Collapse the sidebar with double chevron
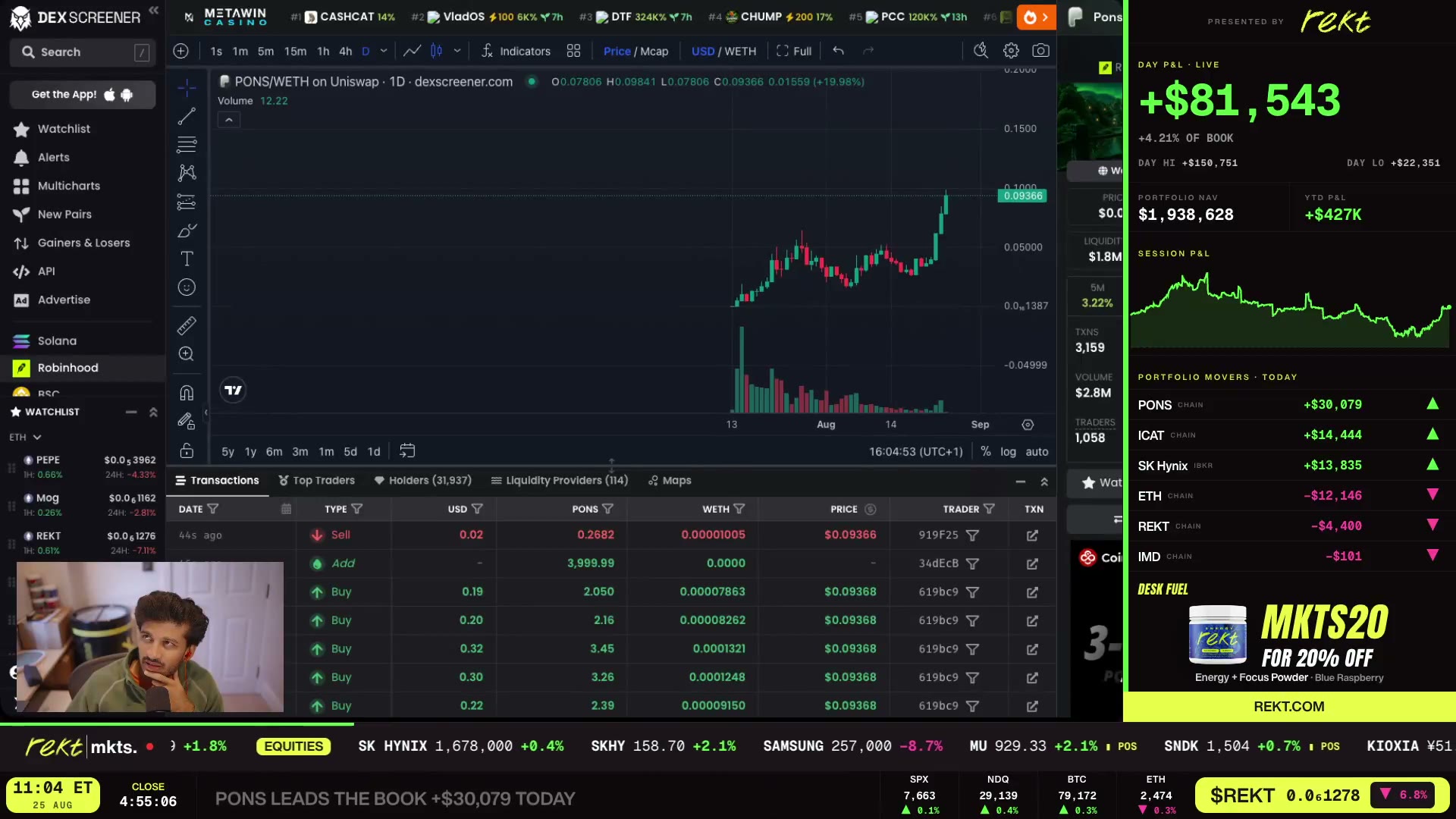 154,10
